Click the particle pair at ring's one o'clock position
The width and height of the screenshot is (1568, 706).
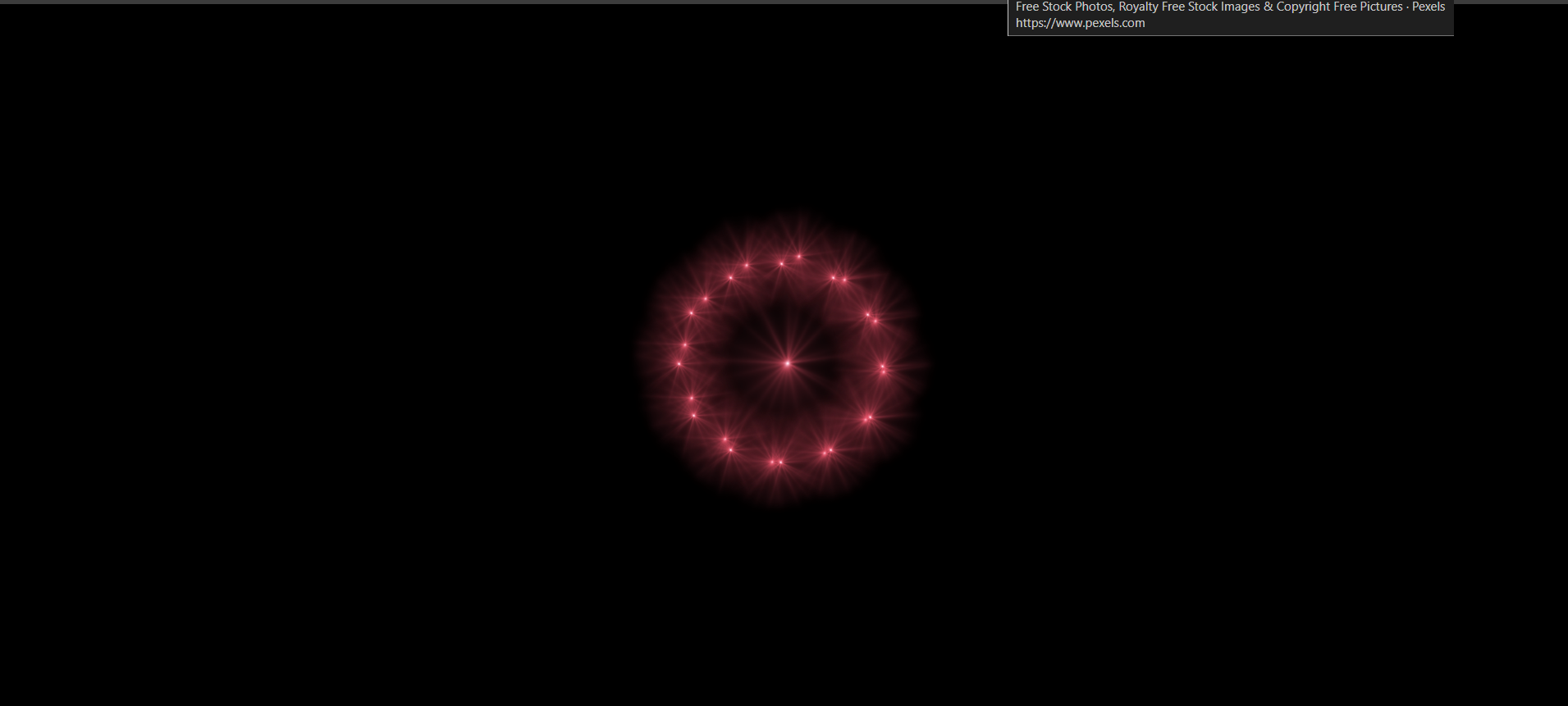(838, 279)
